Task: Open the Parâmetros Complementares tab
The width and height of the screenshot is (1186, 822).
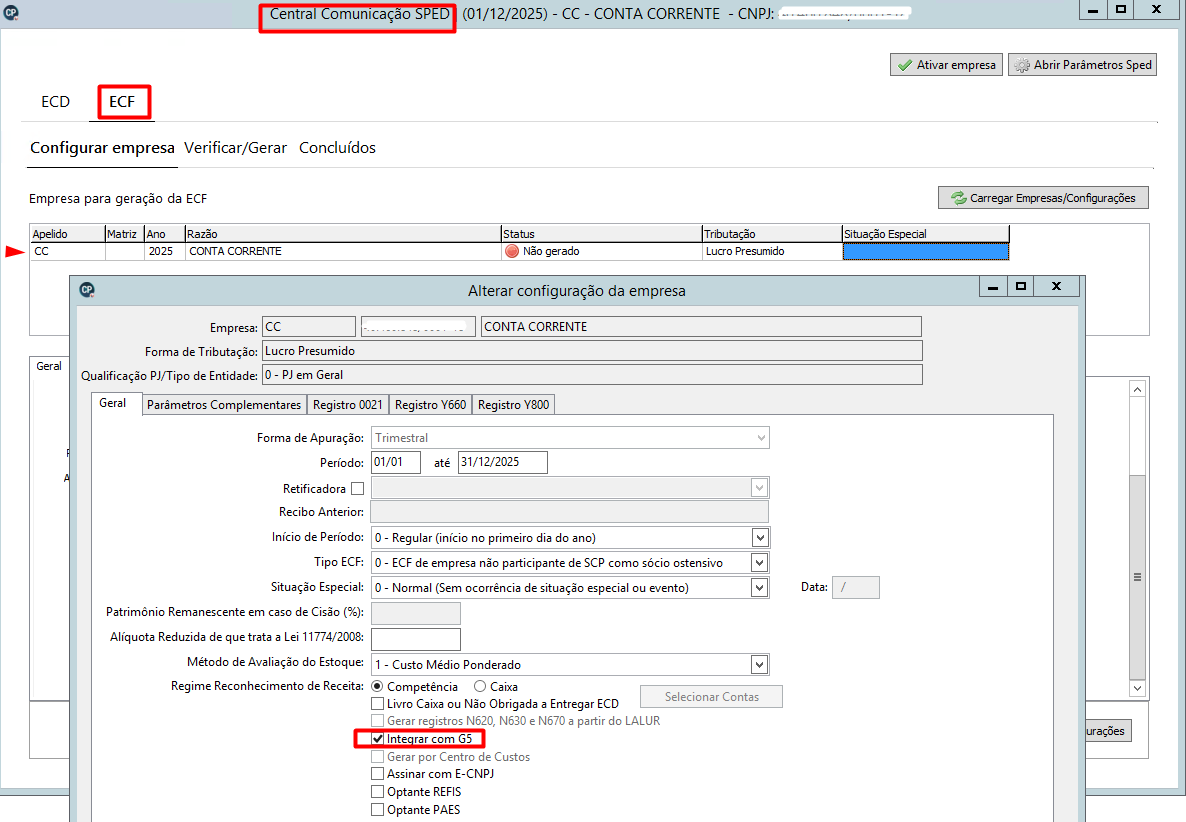Action: point(224,405)
